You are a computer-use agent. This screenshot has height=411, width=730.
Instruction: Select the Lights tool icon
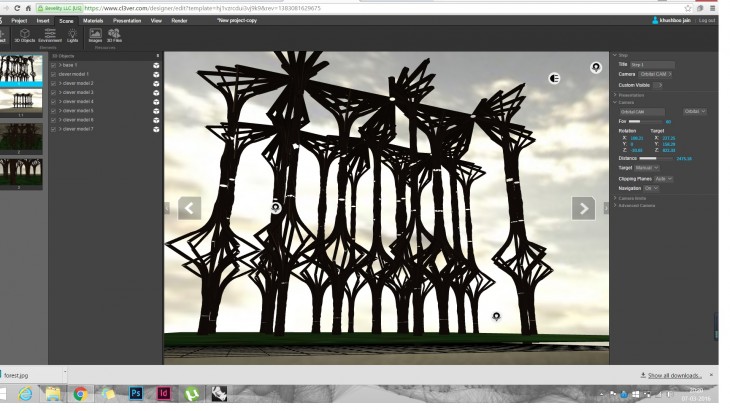(72, 35)
